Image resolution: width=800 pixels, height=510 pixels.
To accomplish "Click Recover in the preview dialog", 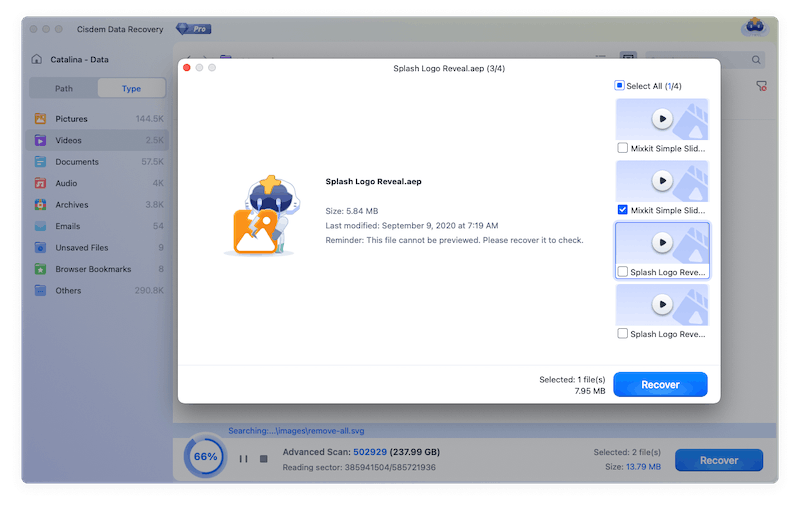I will [660, 385].
